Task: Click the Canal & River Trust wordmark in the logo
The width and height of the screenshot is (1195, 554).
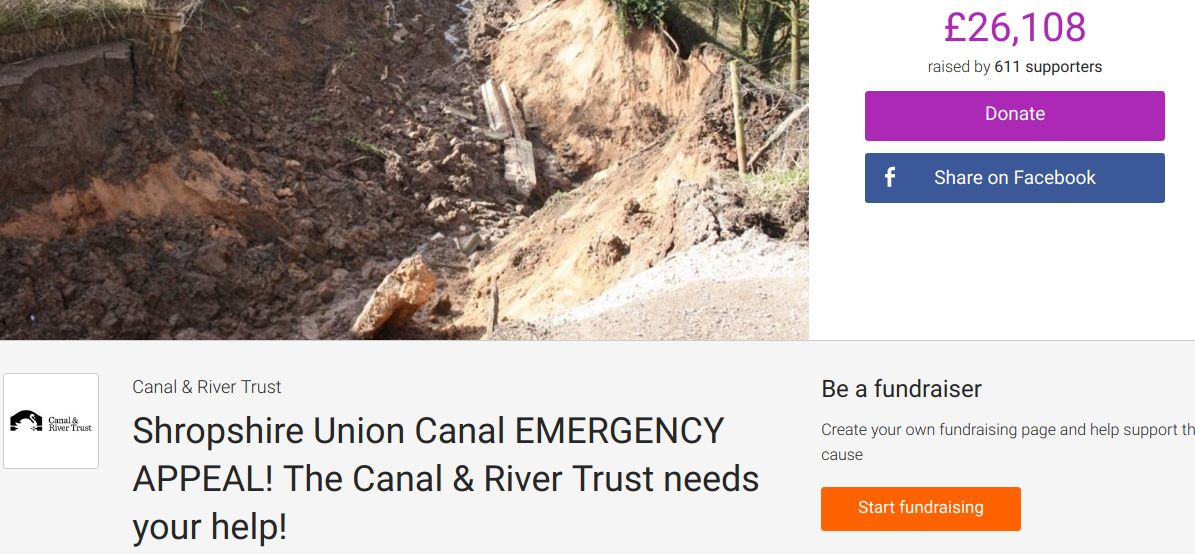Action: point(69,424)
